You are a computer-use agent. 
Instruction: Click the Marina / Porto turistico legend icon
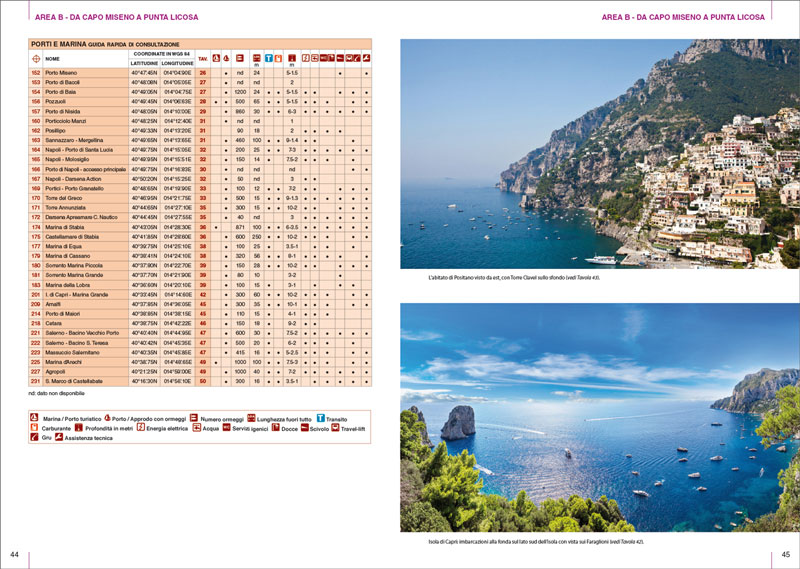[x=34, y=417]
